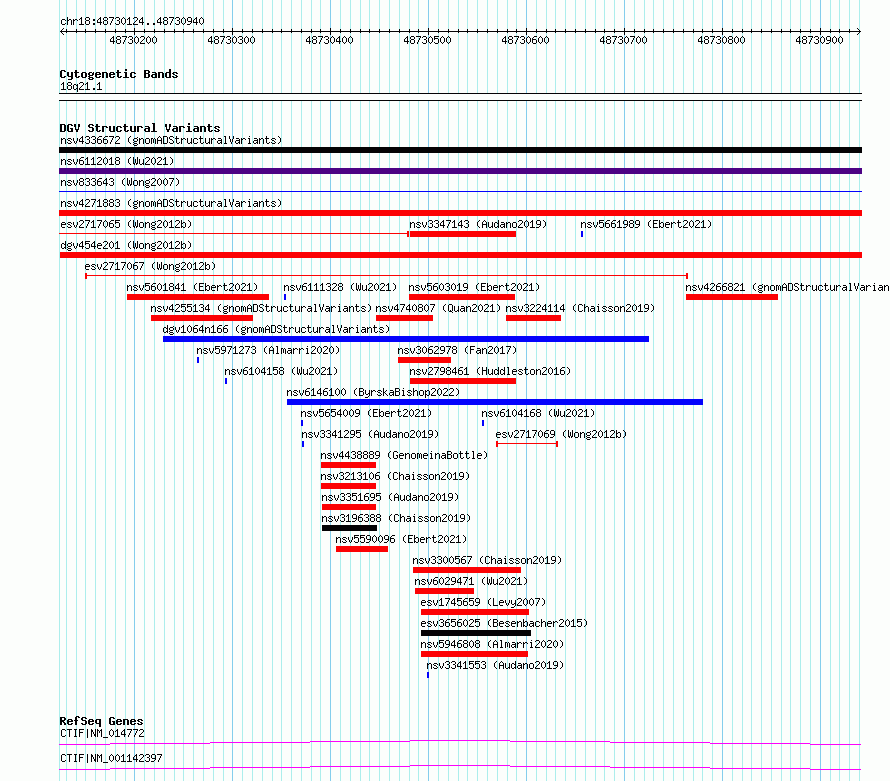
Task: Click the ruler's right scroll arrow
Action: point(859,31)
